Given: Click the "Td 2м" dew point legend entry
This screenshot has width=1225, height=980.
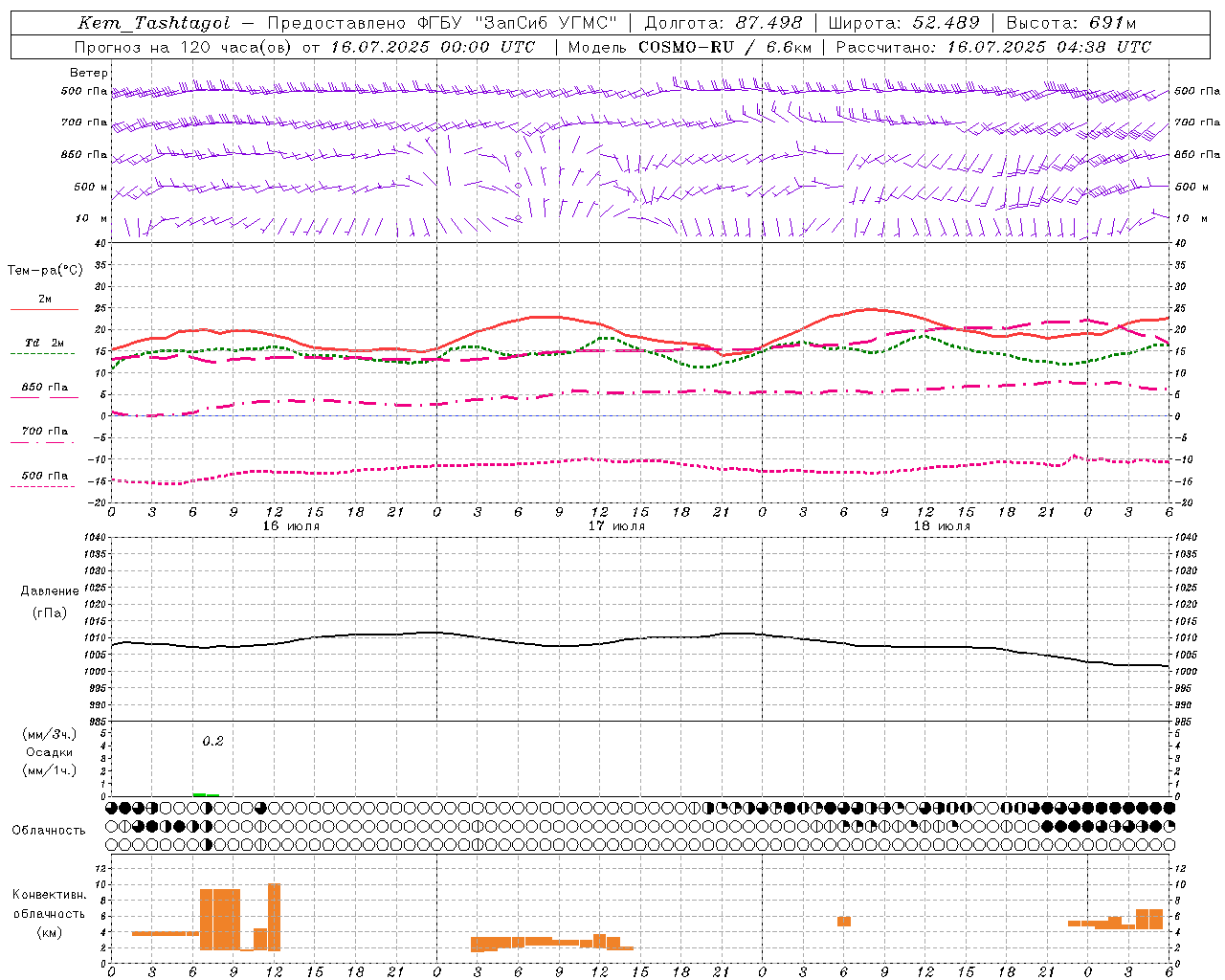Looking at the screenshot, I should pyautogui.click(x=45, y=343).
